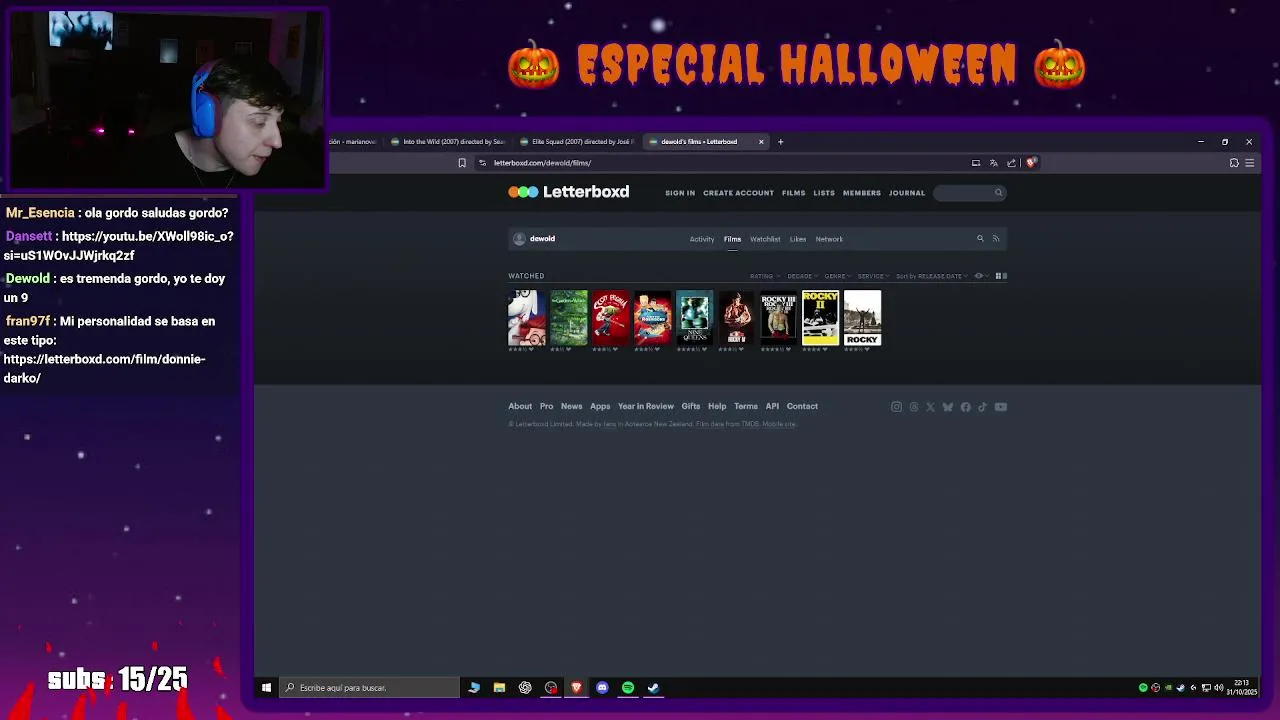Click the Windows taskbar search box
This screenshot has height=720, width=1280.
369,688
